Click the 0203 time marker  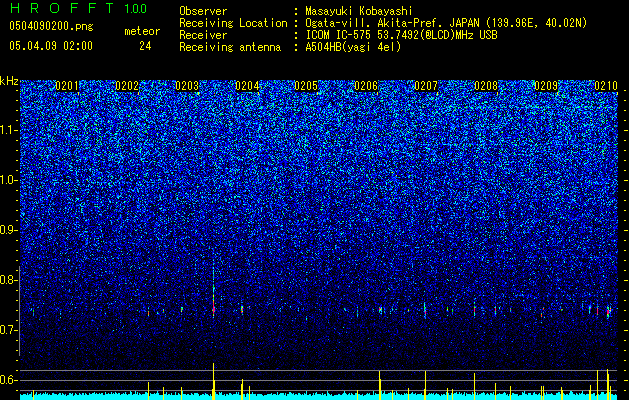[187, 86]
